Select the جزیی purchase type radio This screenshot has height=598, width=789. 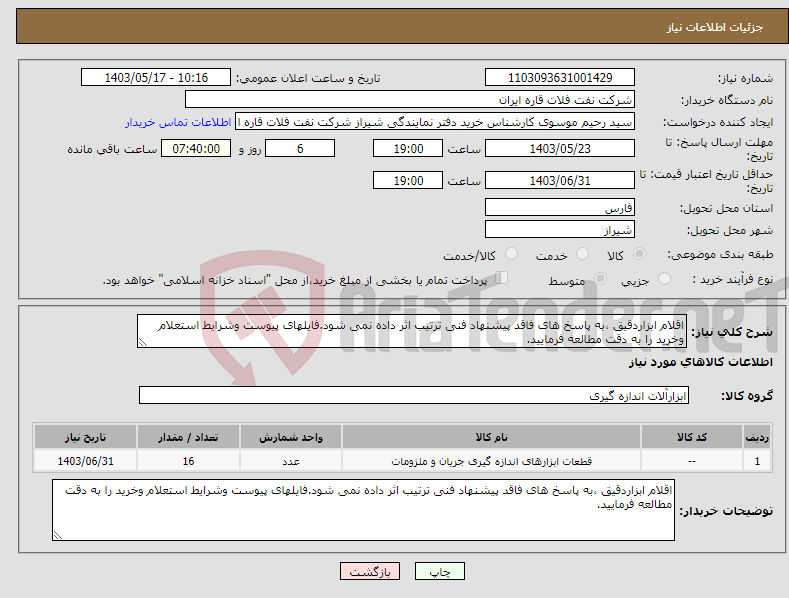[664, 278]
